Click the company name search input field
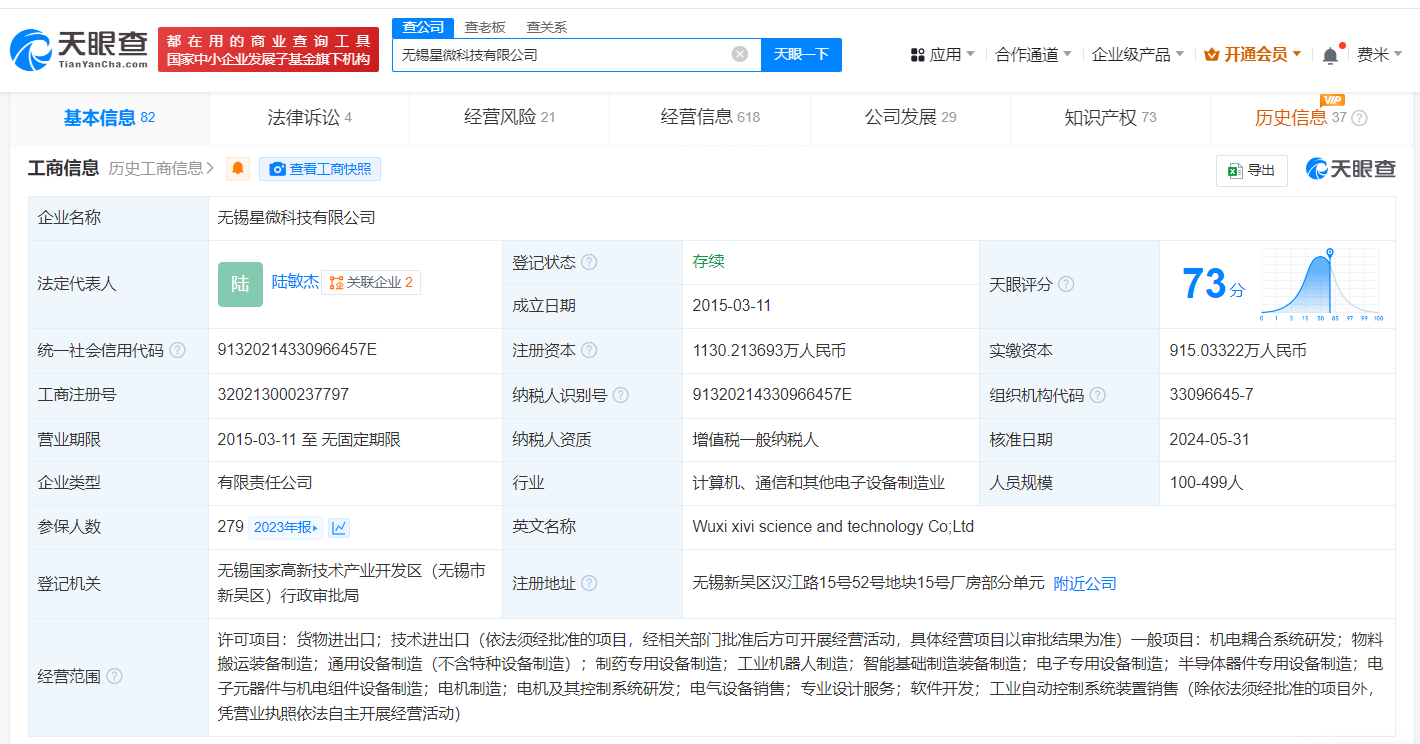Image resolution: width=1420 pixels, height=744 pixels. pyautogui.click(x=560, y=55)
